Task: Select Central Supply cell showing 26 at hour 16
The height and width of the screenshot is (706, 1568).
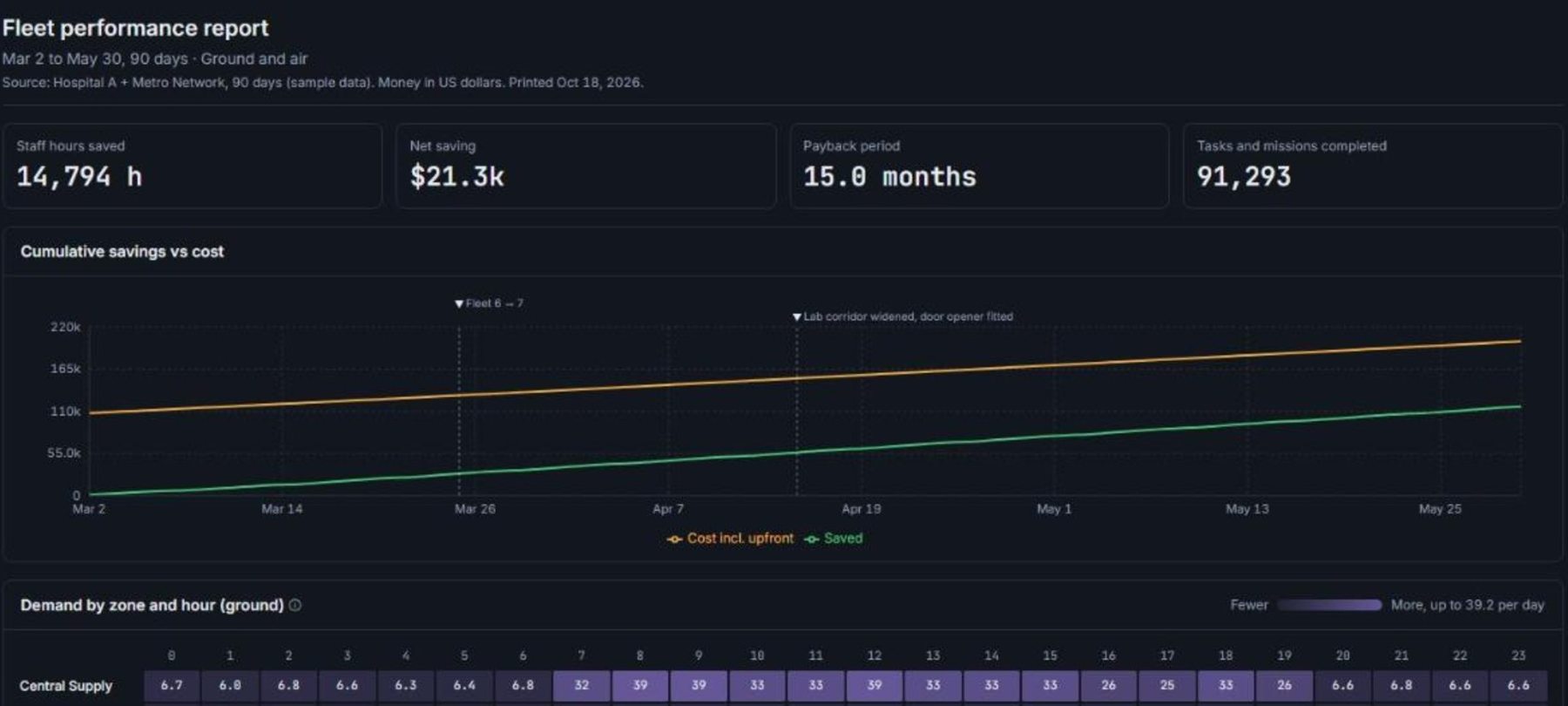Action: [1108, 686]
